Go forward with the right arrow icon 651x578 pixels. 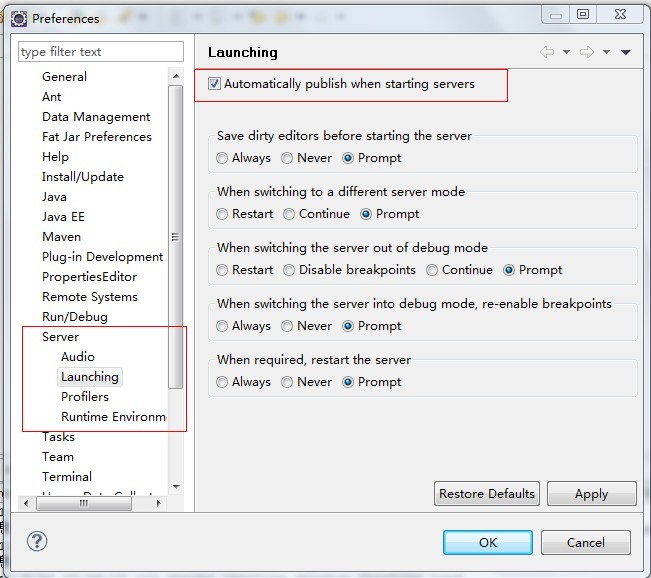coord(586,52)
